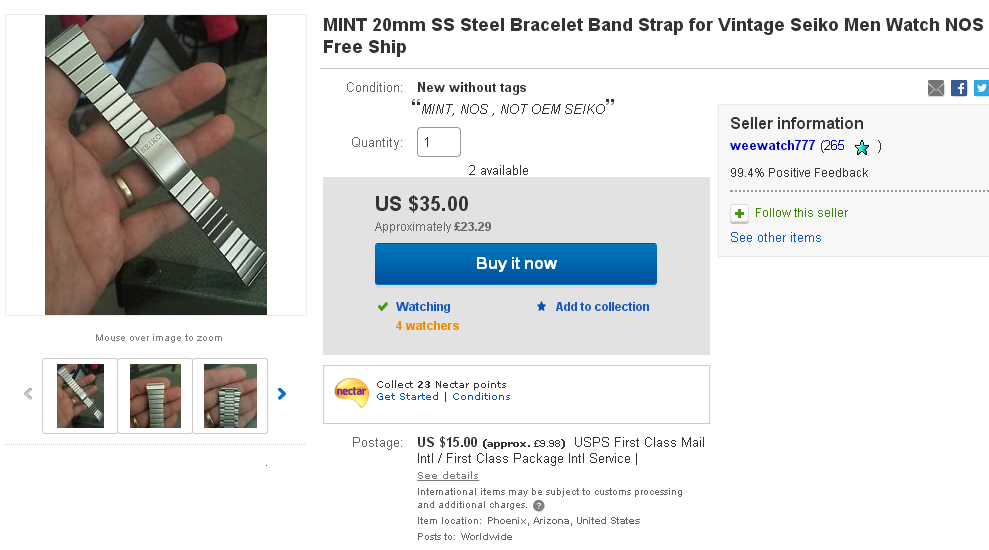The height and width of the screenshot is (550, 989).
Task: Click the seller feedback star icon
Action: (862, 147)
